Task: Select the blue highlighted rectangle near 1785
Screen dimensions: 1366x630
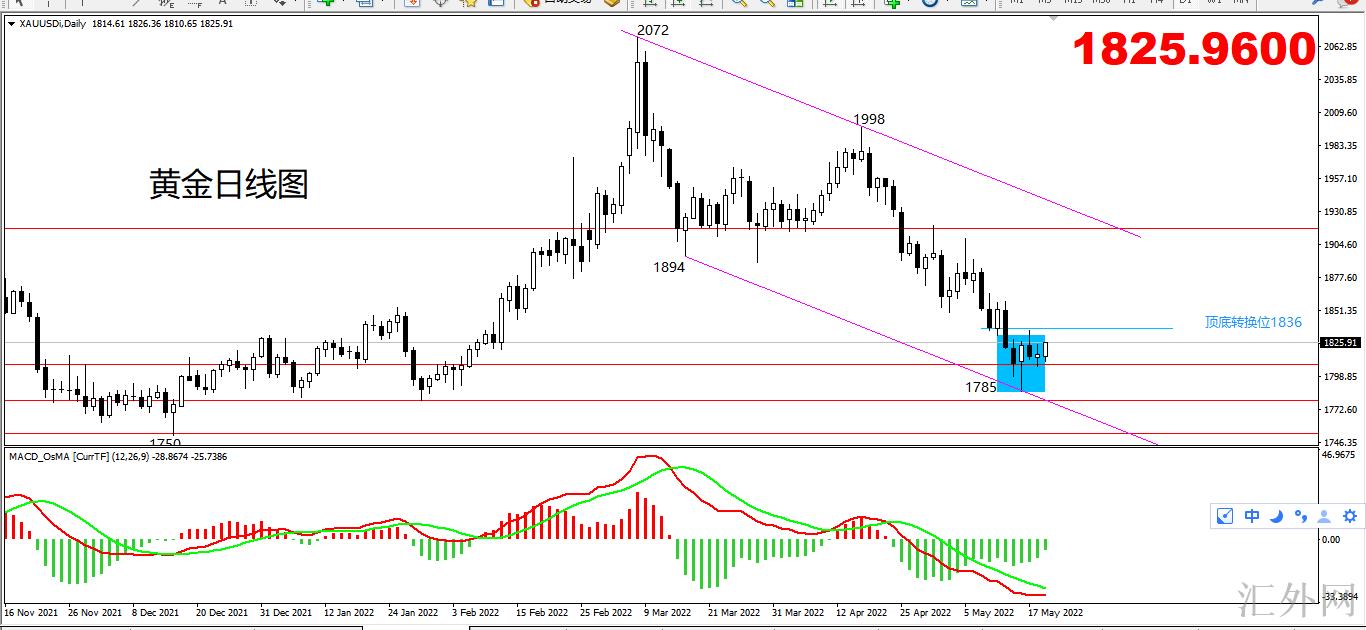Action: 1021,363
